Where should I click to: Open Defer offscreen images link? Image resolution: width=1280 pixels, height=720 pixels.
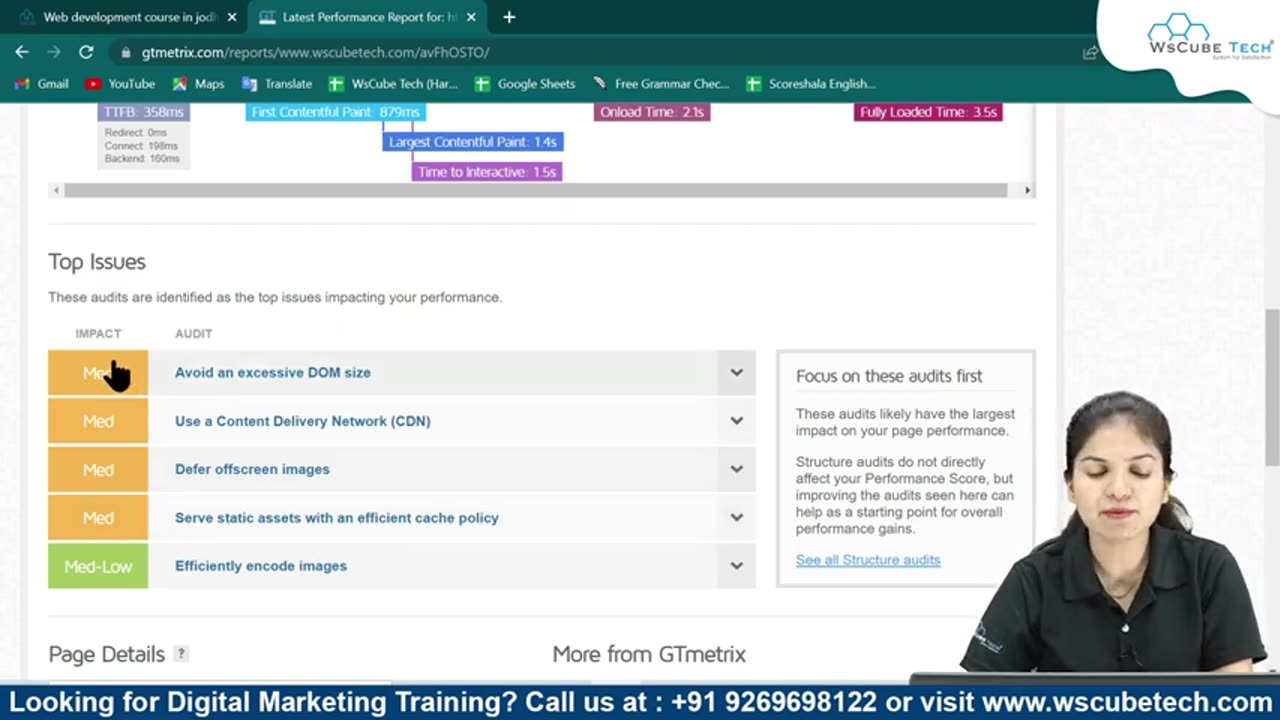point(252,469)
